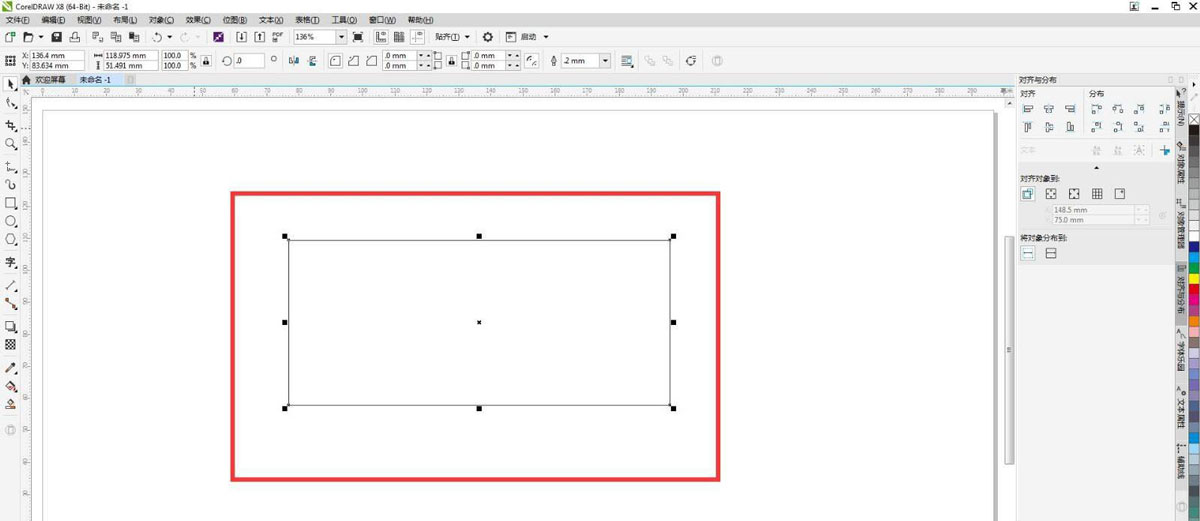The height and width of the screenshot is (521, 1200).
Task: Click the rotation angle input field
Action: click(249, 61)
